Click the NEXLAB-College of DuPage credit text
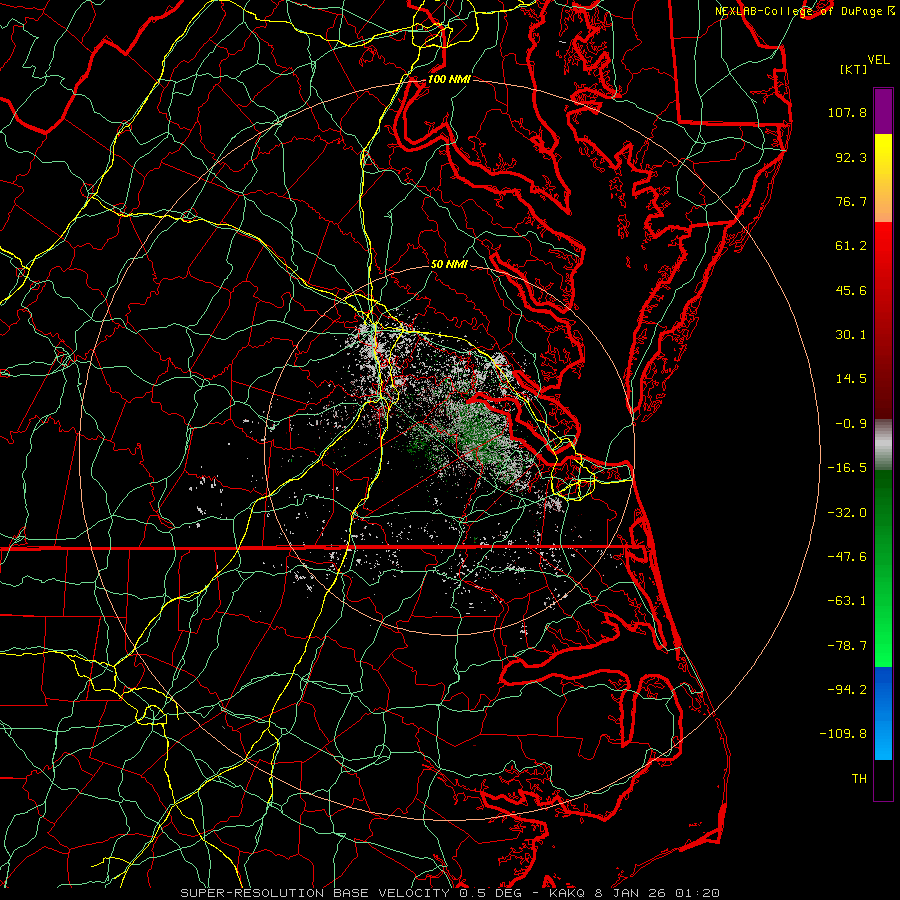Viewport: 900px width, 900px height. (x=798, y=11)
